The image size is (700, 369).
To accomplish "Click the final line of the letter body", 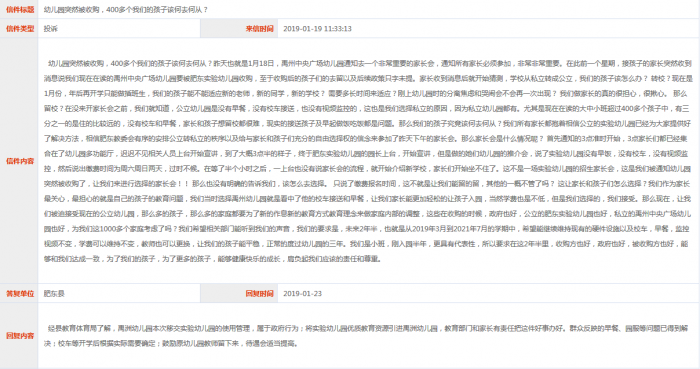I will [212, 259].
